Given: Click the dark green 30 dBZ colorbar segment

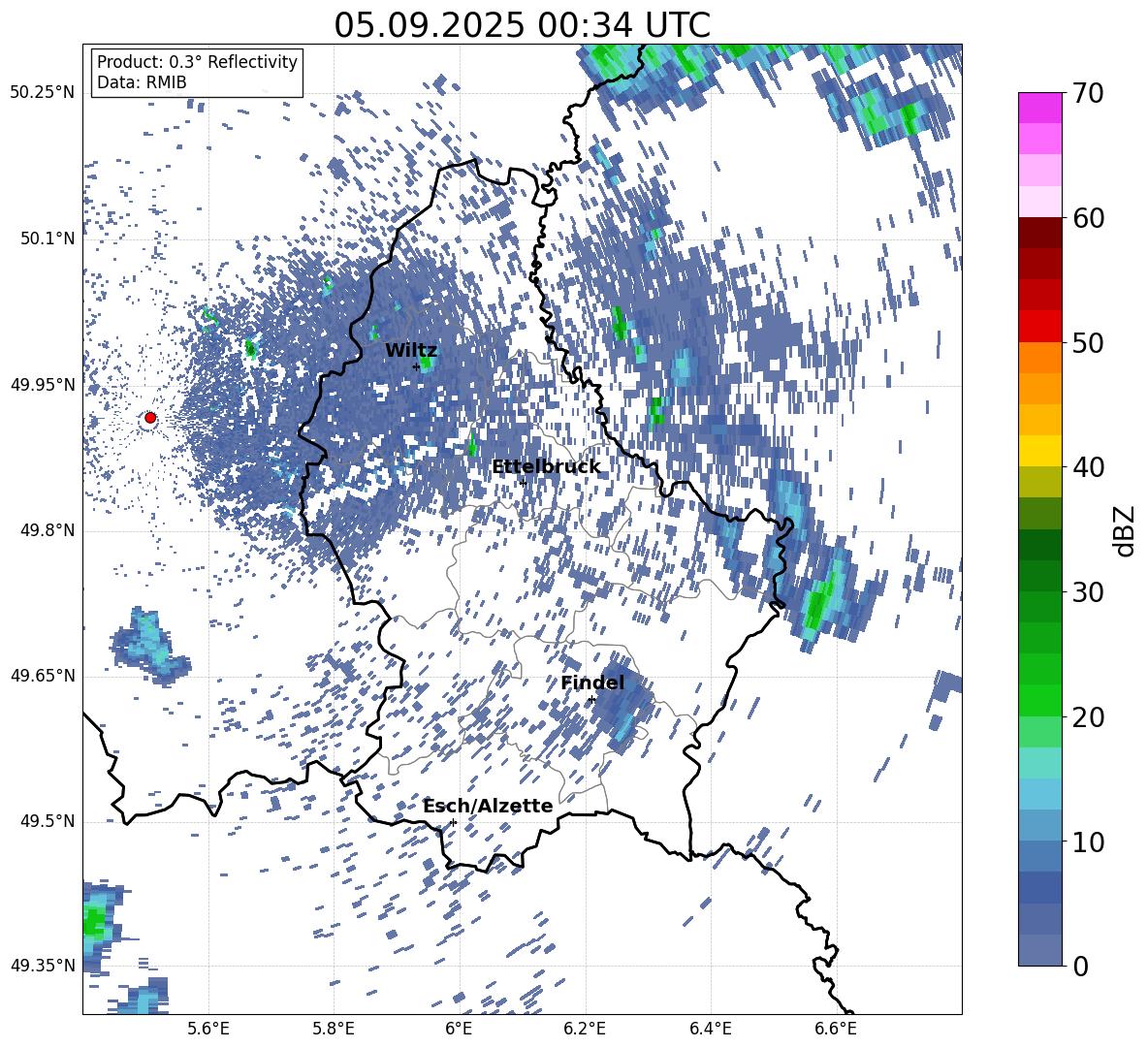Looking at the screenshot, I should pyautogui.click(x=1039, y=575).
